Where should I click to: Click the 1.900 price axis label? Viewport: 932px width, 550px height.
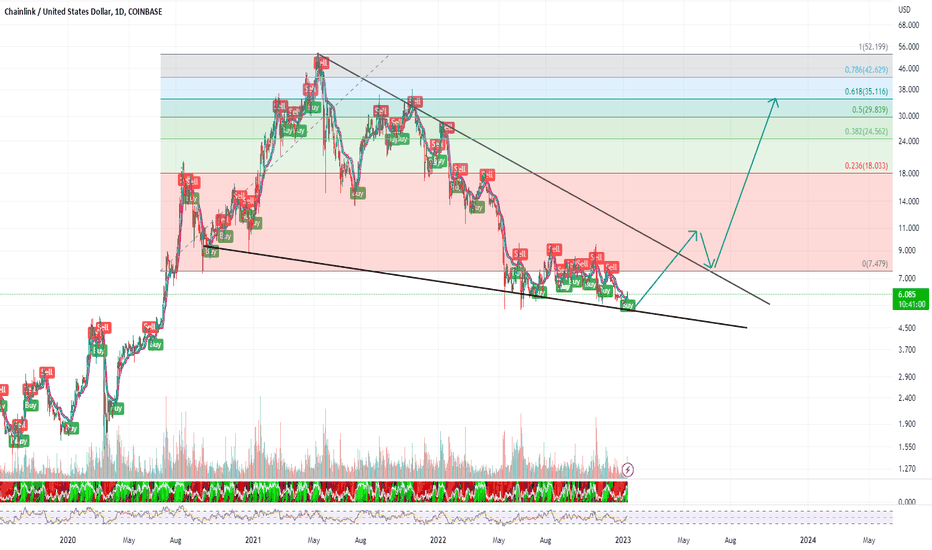[x=907, y=425]
